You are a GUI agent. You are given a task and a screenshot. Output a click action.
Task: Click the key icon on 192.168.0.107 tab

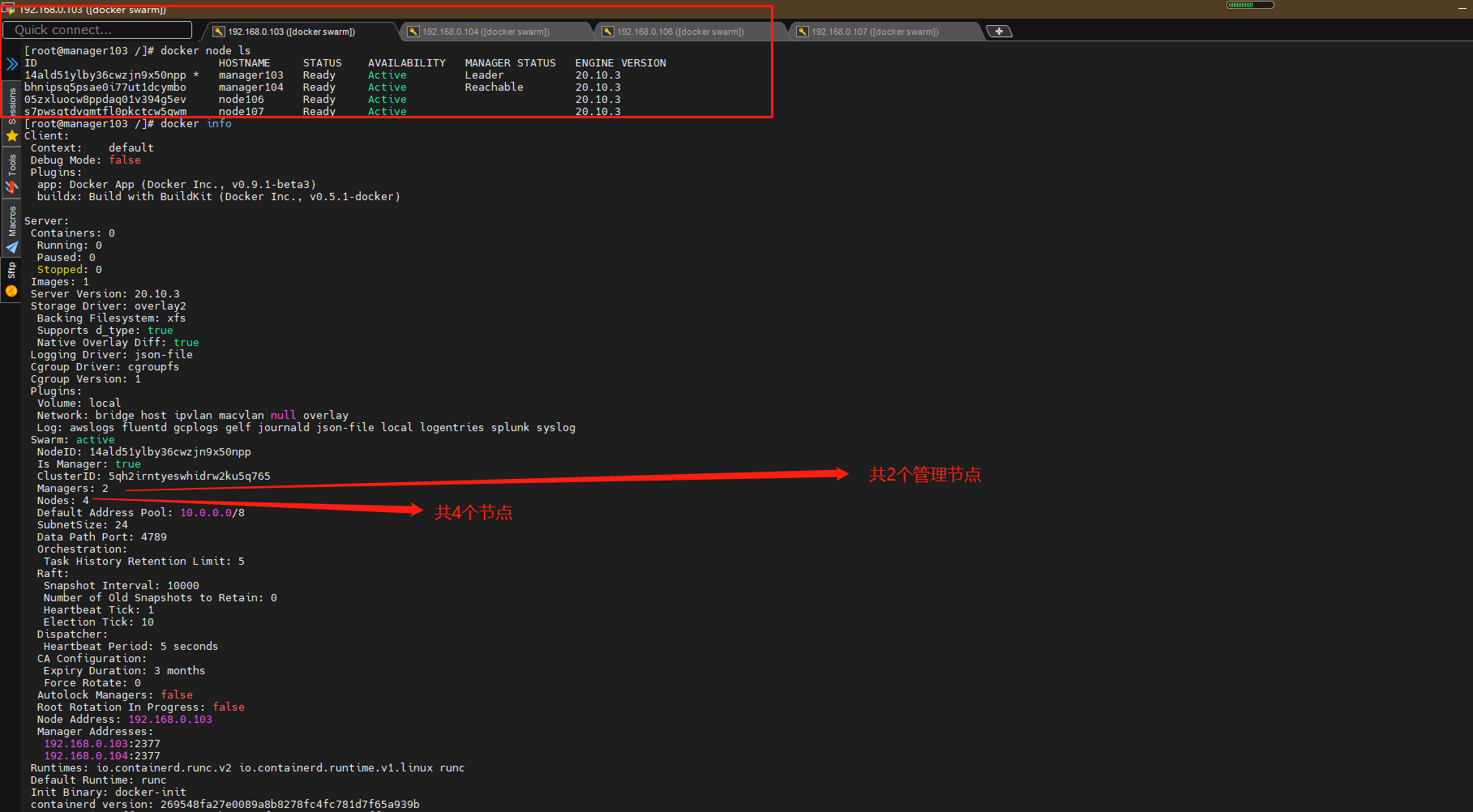click(x=803, y=32)
